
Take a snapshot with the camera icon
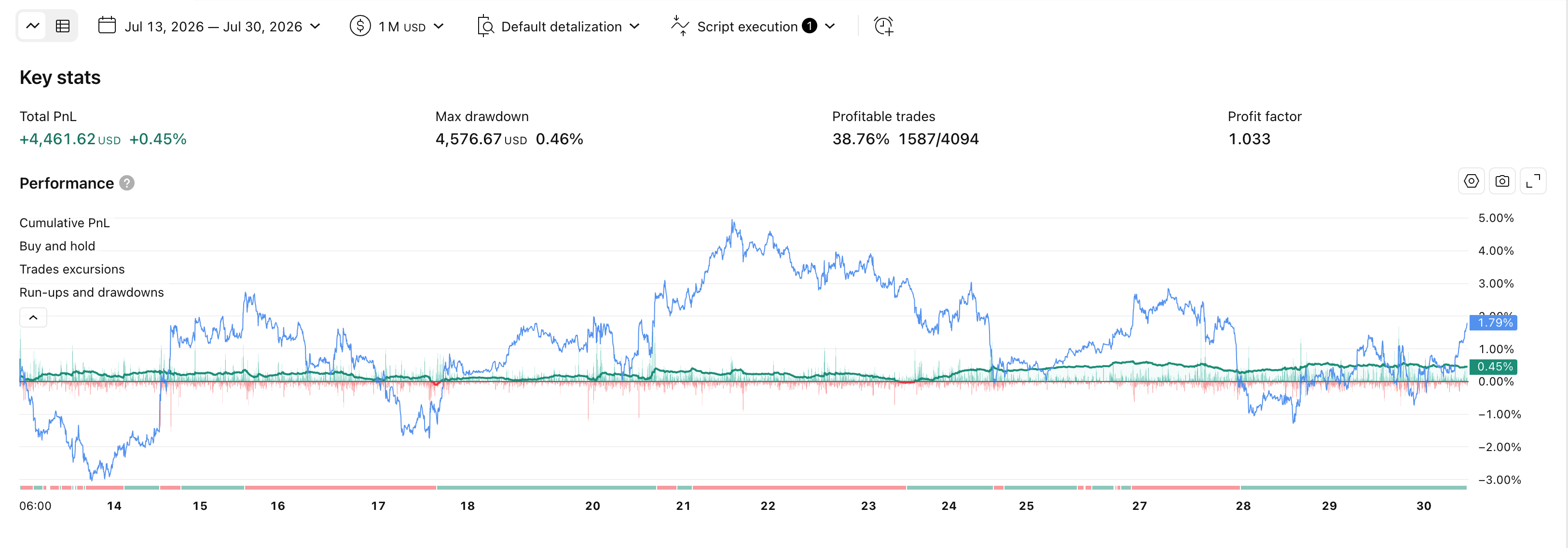pyautogui.click(x=1502, y=181)
